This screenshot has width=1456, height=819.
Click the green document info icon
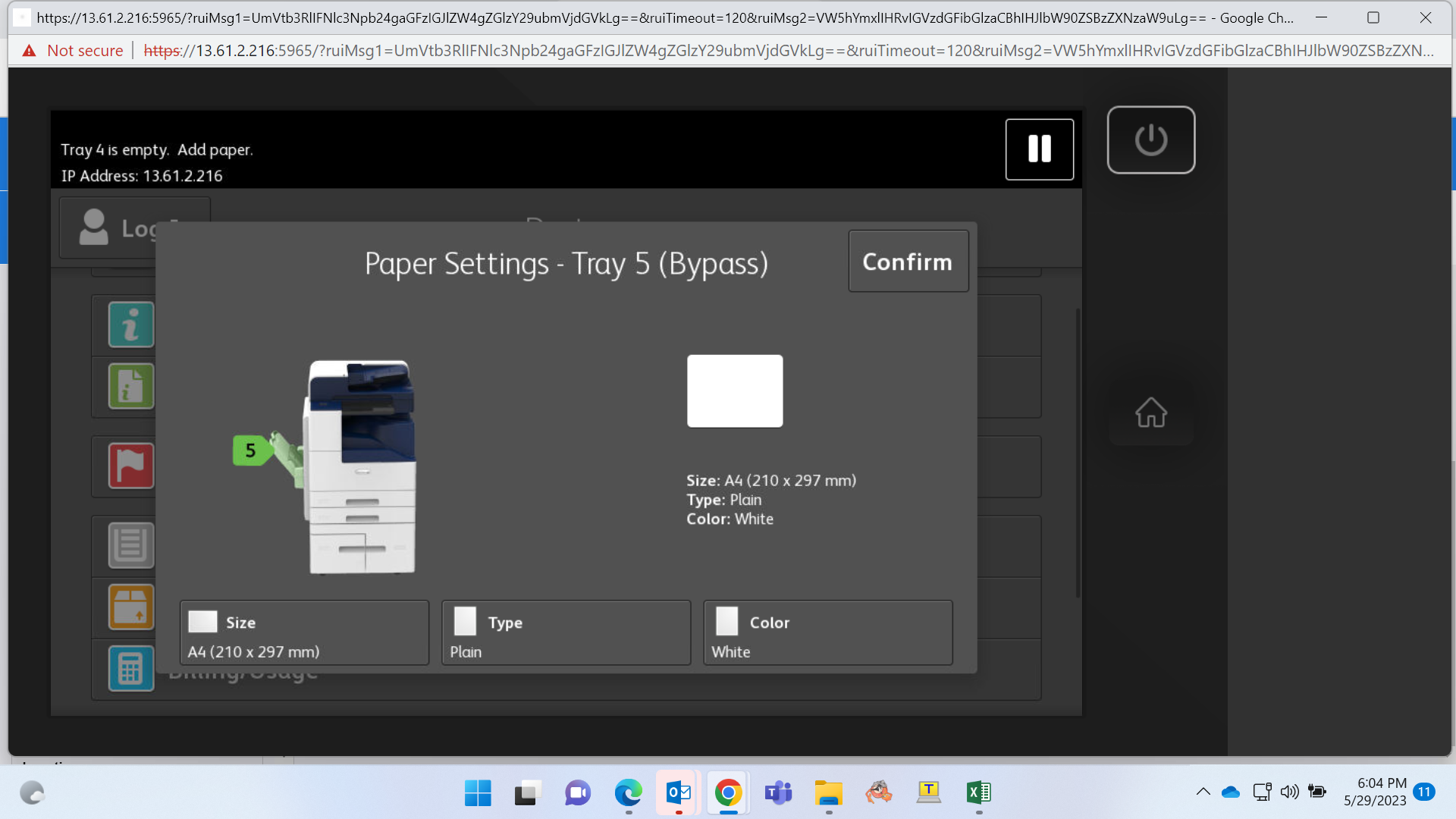click(x=131, y=386)
